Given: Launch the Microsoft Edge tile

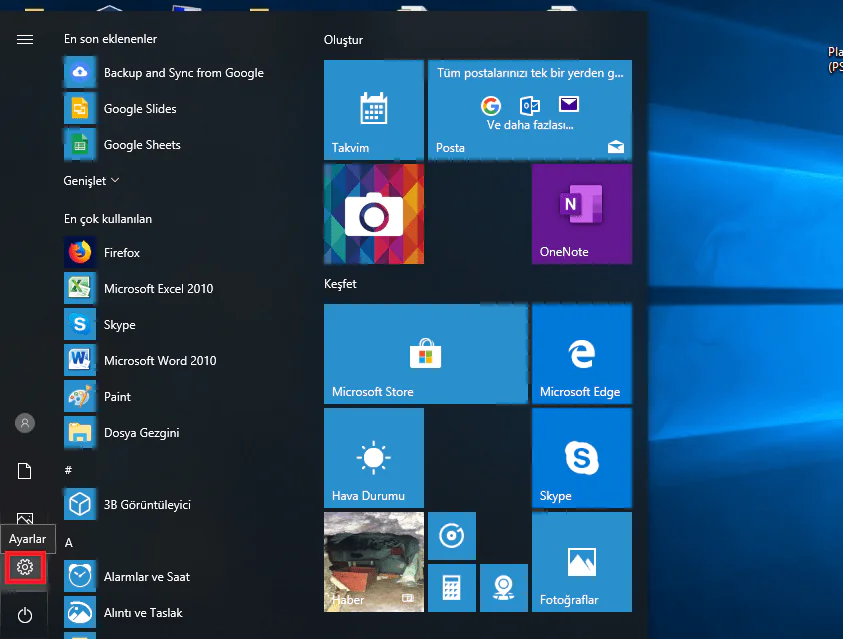Looking at the screenshot, I should pyautogui.click(x=581, y=354).
